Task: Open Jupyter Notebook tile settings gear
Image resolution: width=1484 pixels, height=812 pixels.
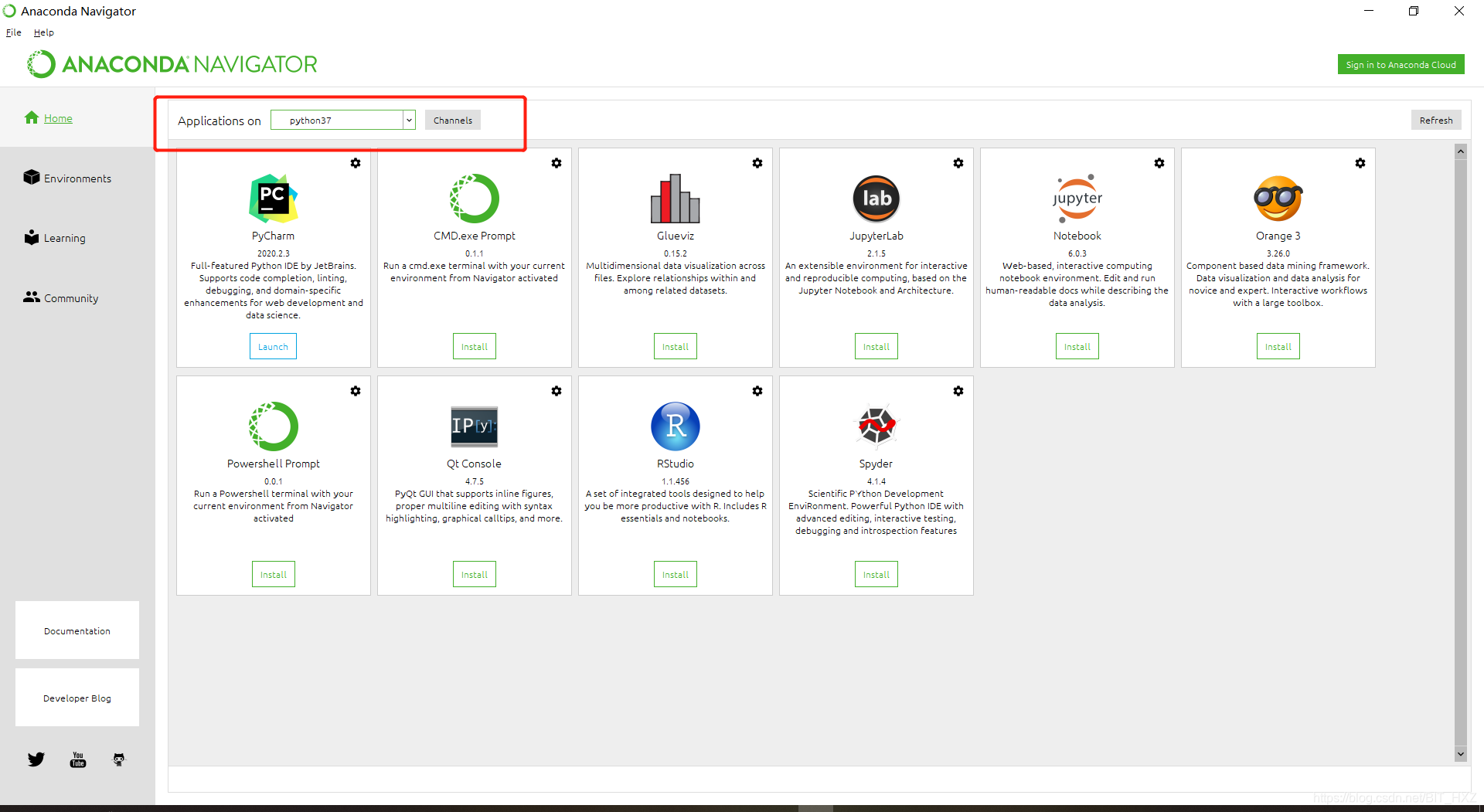Action: click(x=1159, y=163)
